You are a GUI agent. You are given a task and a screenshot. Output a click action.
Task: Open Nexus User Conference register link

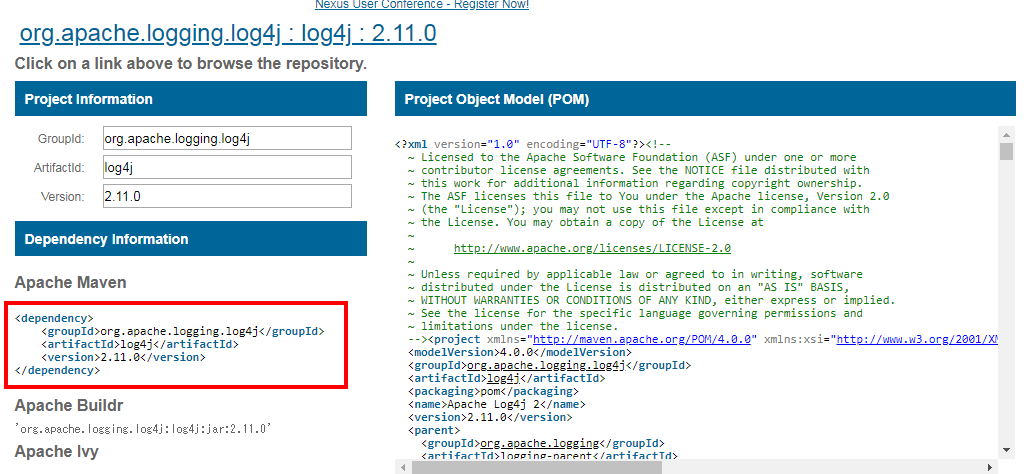click(421, 5)
